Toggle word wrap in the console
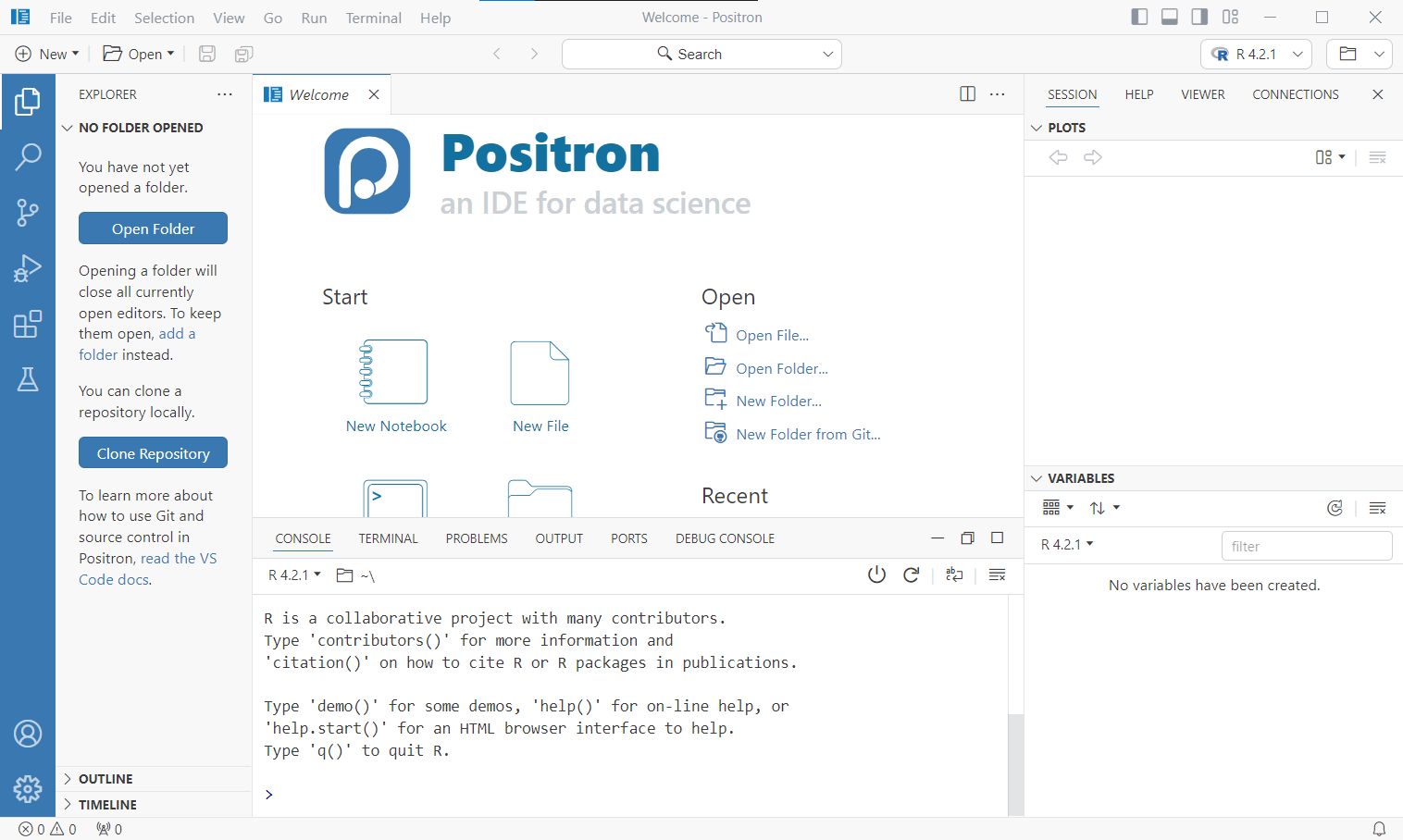The width and height of the screenshot is (1403, 840). [x=954, y=574]
